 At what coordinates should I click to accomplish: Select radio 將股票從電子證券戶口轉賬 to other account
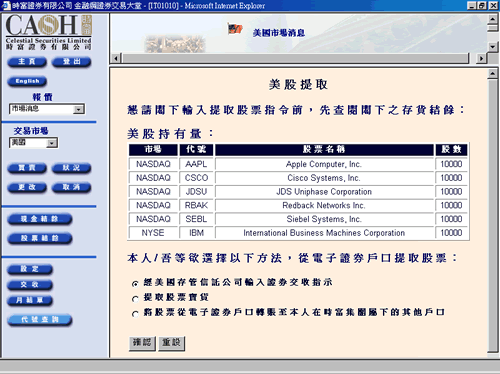[135, 314]
